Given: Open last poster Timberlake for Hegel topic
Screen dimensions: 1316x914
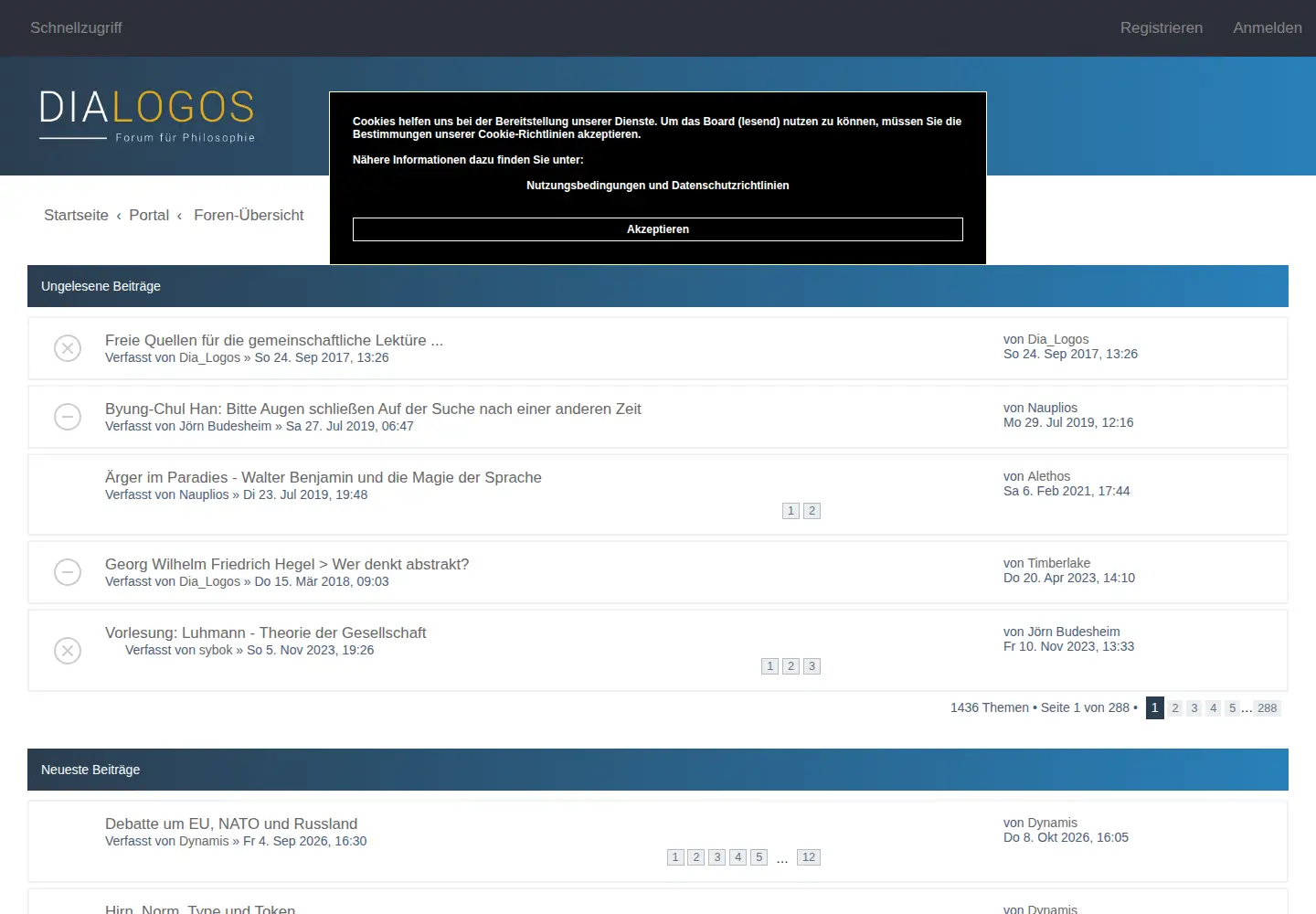Looking at the screenshot, I should (1059, 563).
